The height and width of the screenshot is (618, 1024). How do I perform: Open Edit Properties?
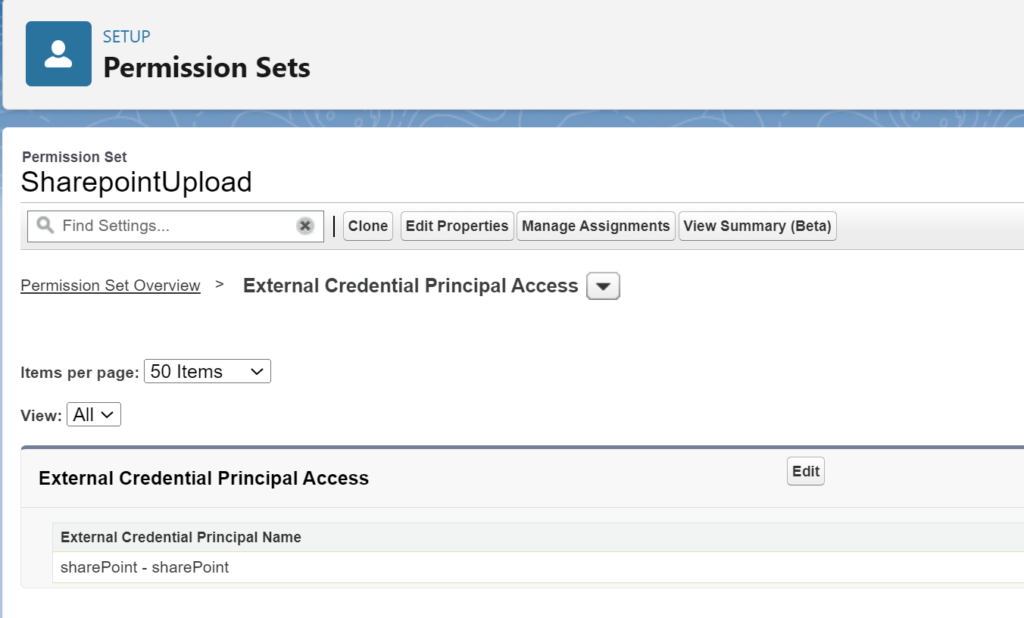click(x=456, y=226)
